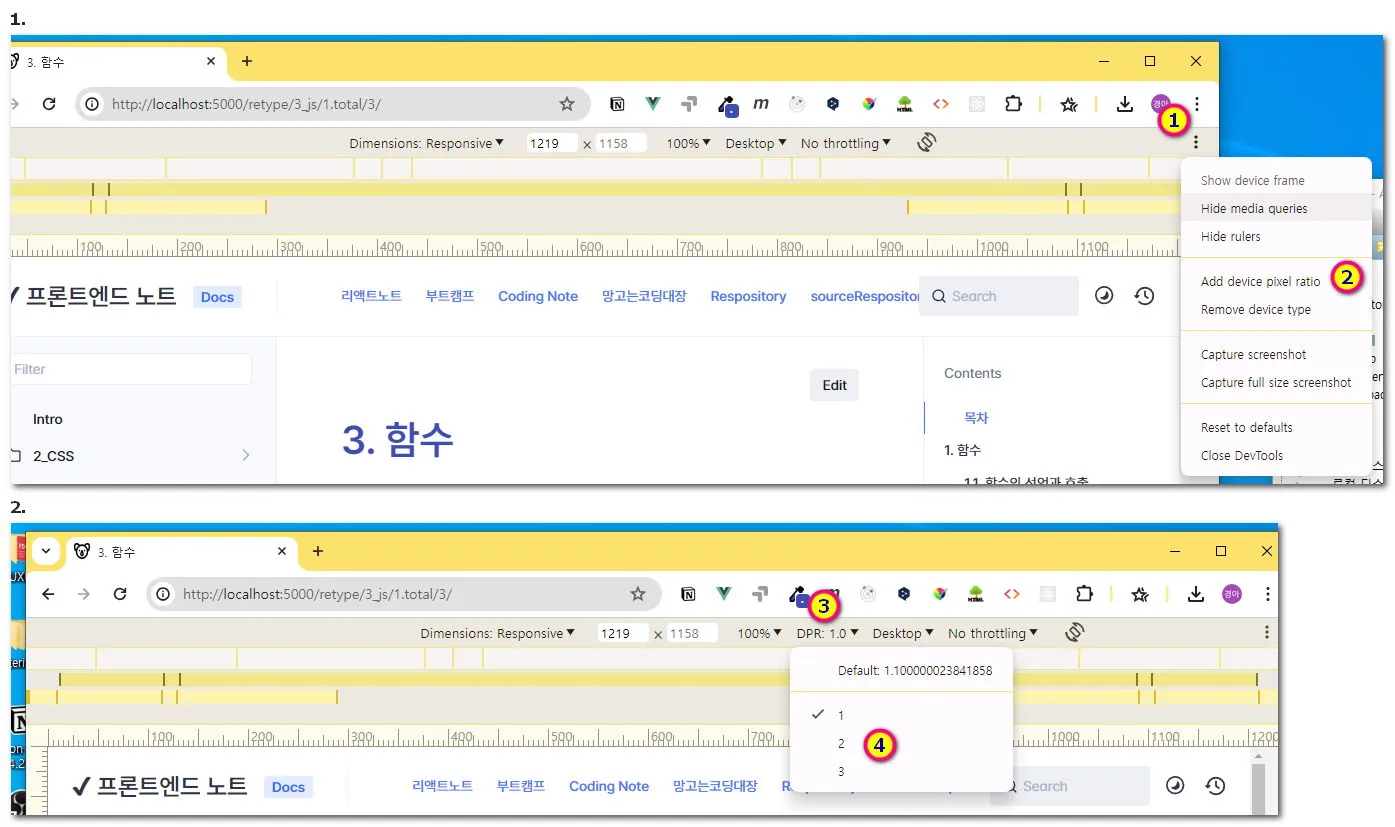Open the sourceRespository nav link
Screen dimensions: 1395x827
coord(864,296)
